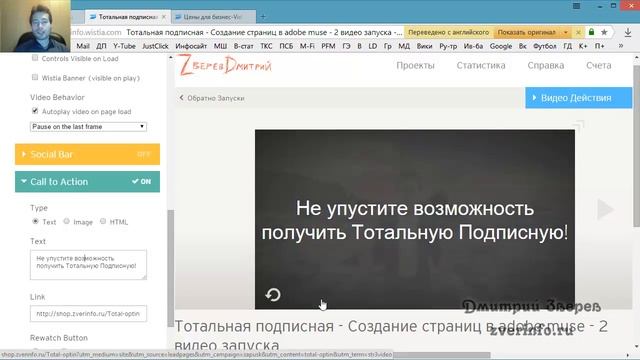Click the left panel vertical scrollbar
640x360 pixels.
click(171, 268)
